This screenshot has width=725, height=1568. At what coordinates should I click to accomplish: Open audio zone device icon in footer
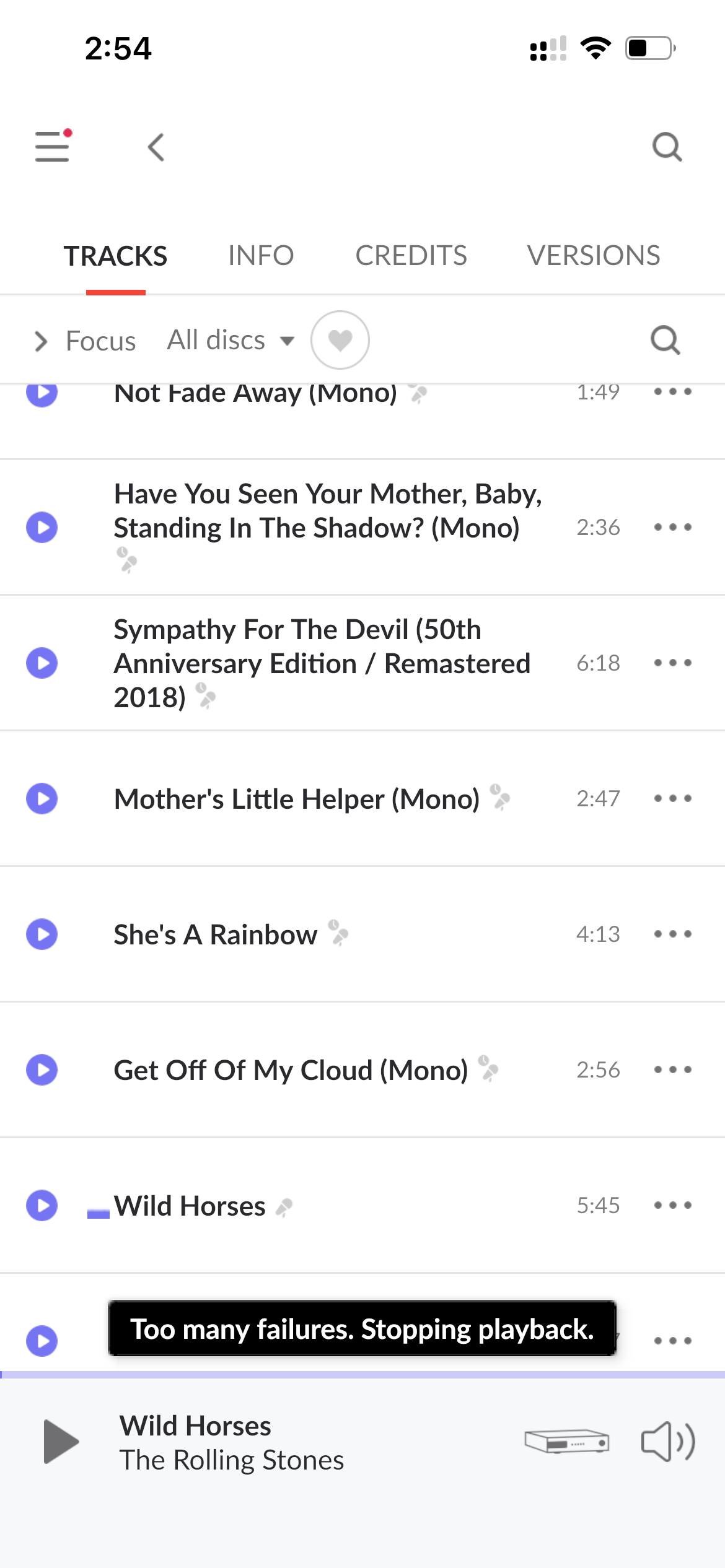pyautogui.click(x=566, y=1441)
